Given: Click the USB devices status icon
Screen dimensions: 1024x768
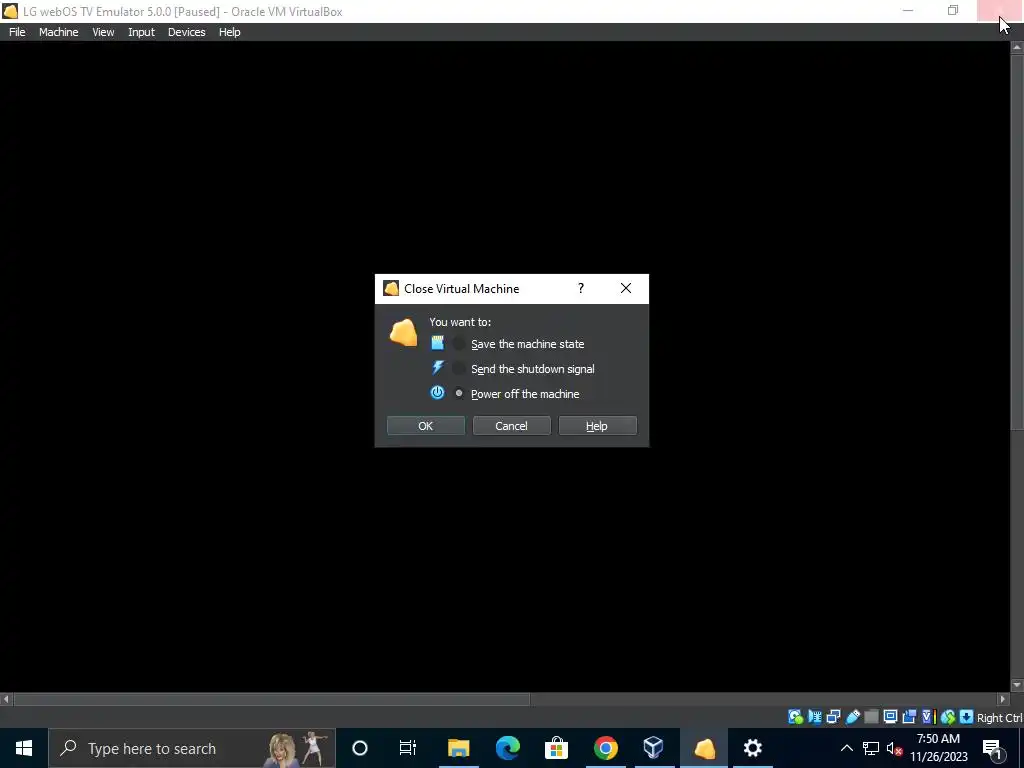Looking at the screenshot, I should pyautogui.click(x=853, y=717).
